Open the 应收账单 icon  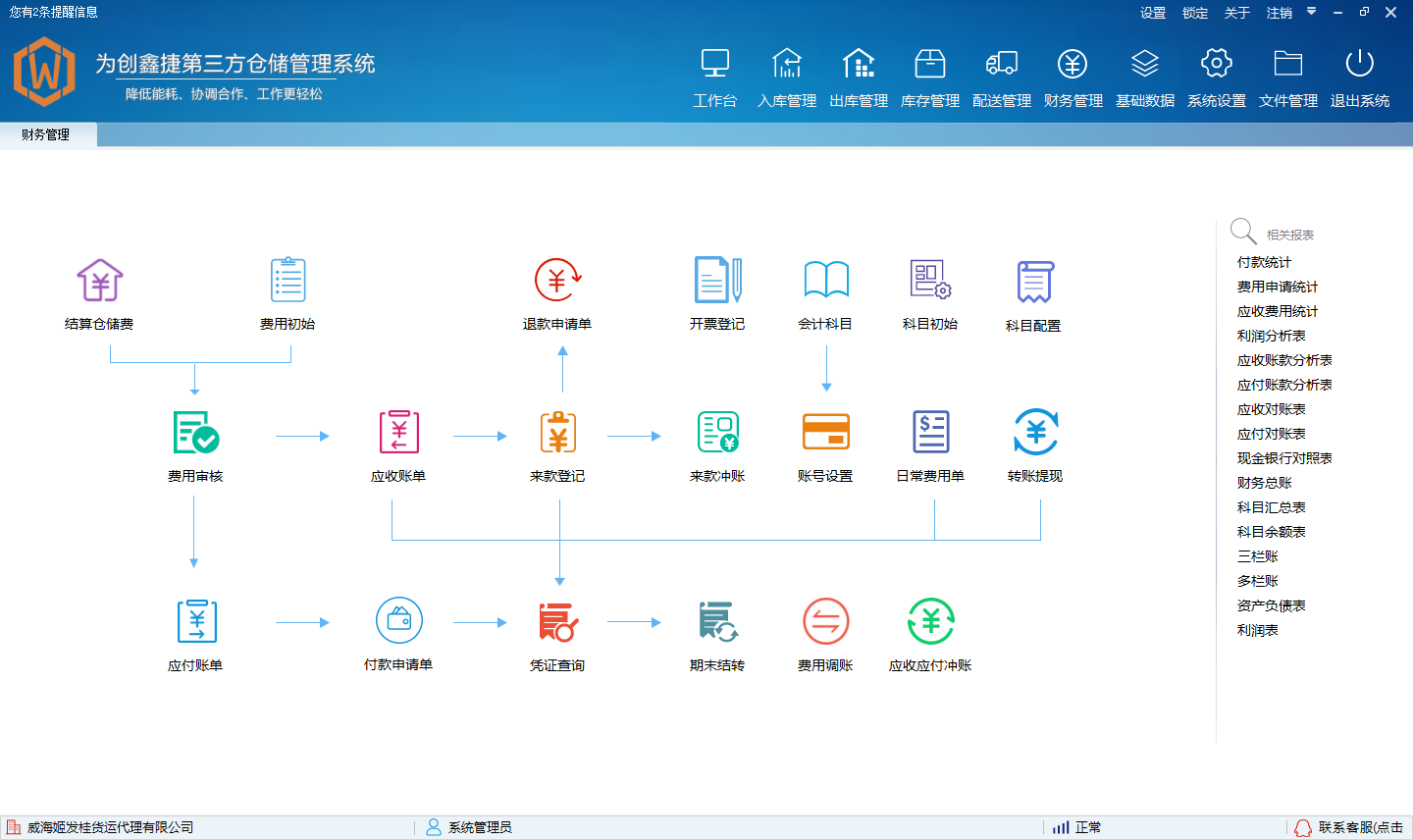click(x=398, y=432)
